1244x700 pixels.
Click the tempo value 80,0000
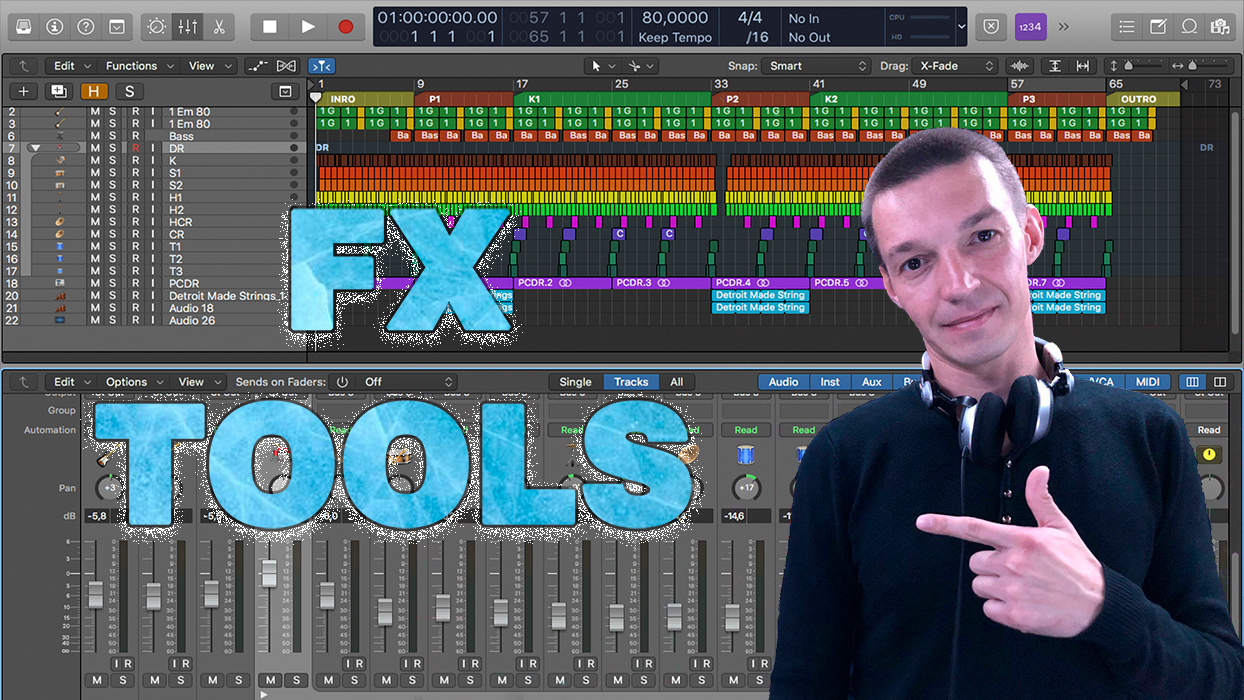(x=675, y=18)
